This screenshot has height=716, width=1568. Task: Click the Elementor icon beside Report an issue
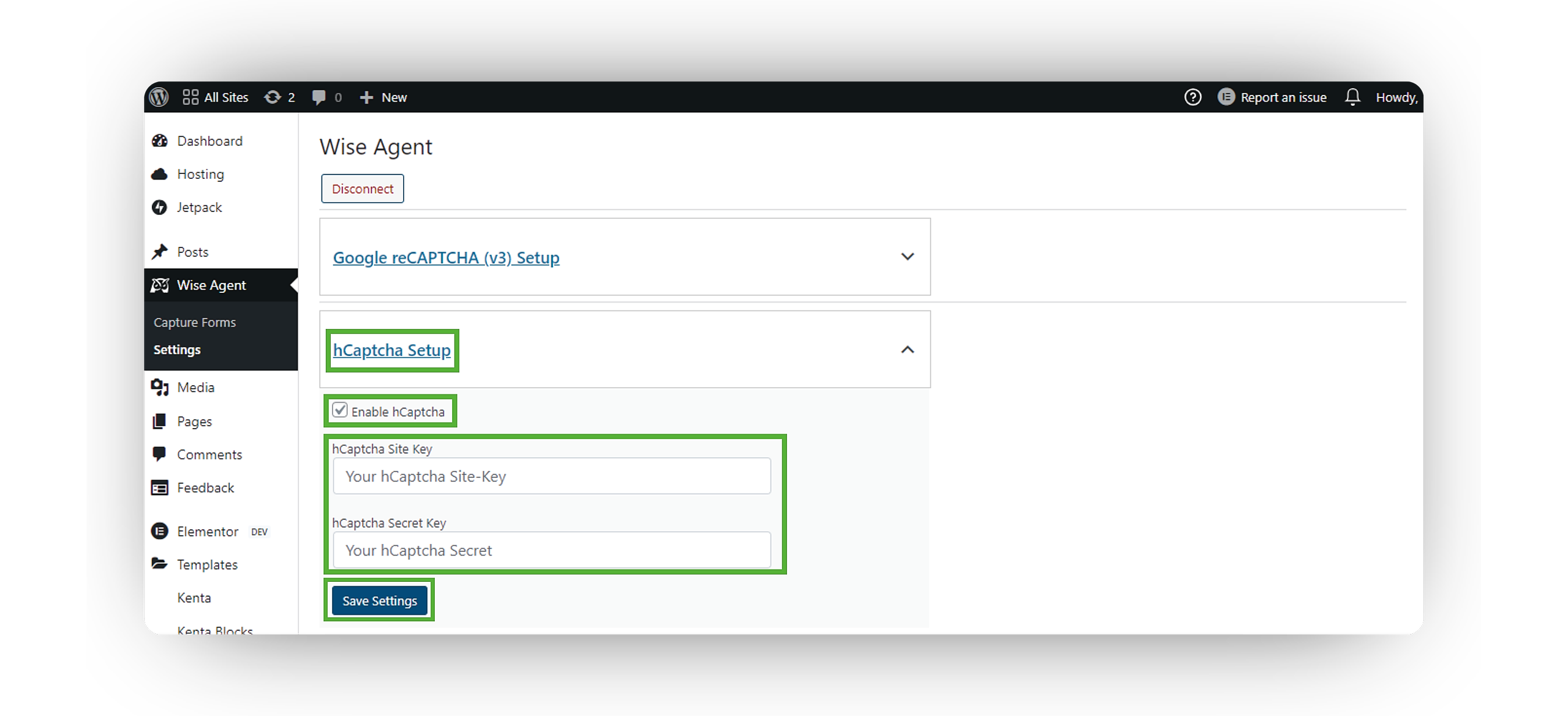tap(1226, 97)
